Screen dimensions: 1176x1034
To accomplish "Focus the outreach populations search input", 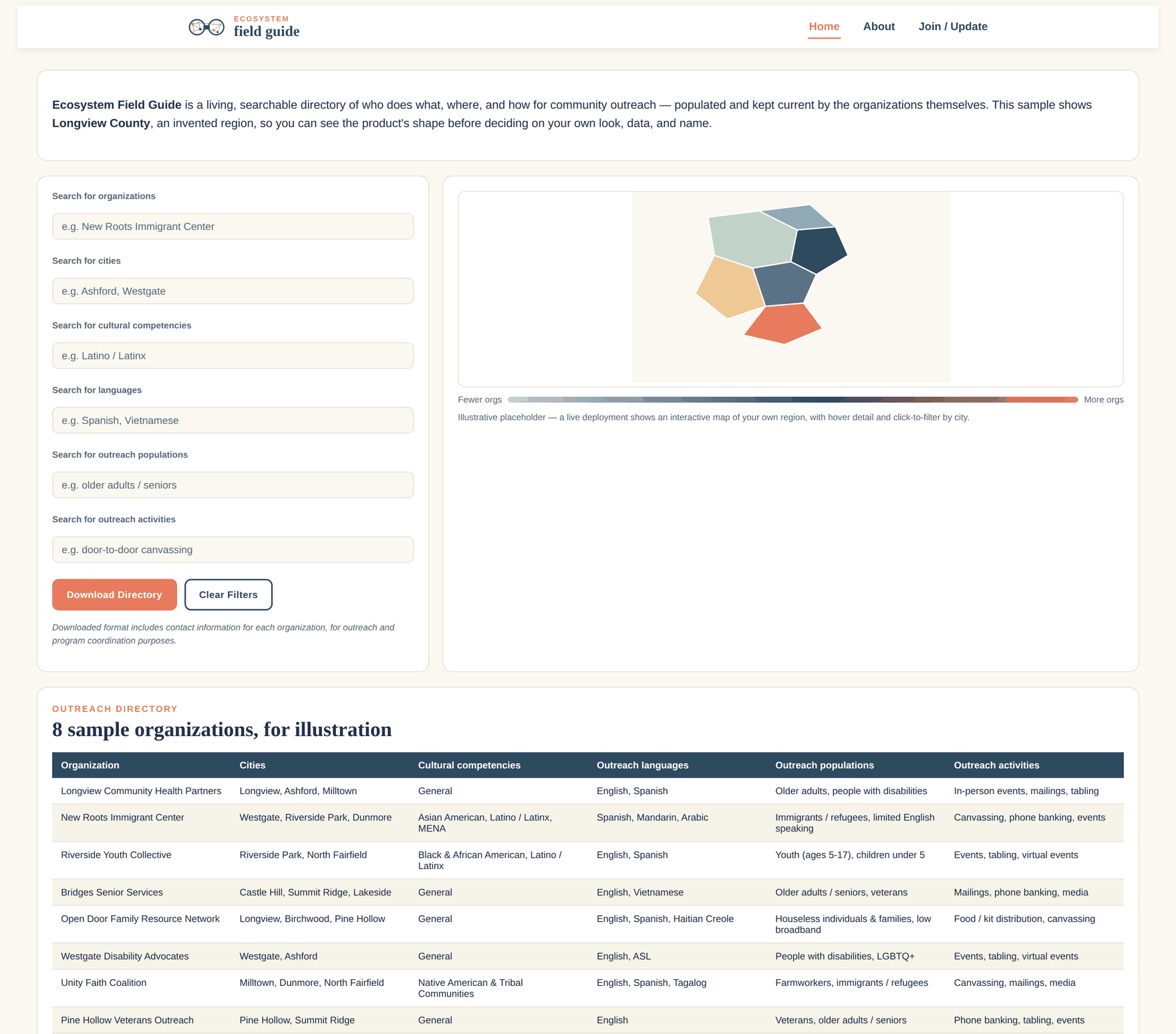I will [x=233, y=485].
